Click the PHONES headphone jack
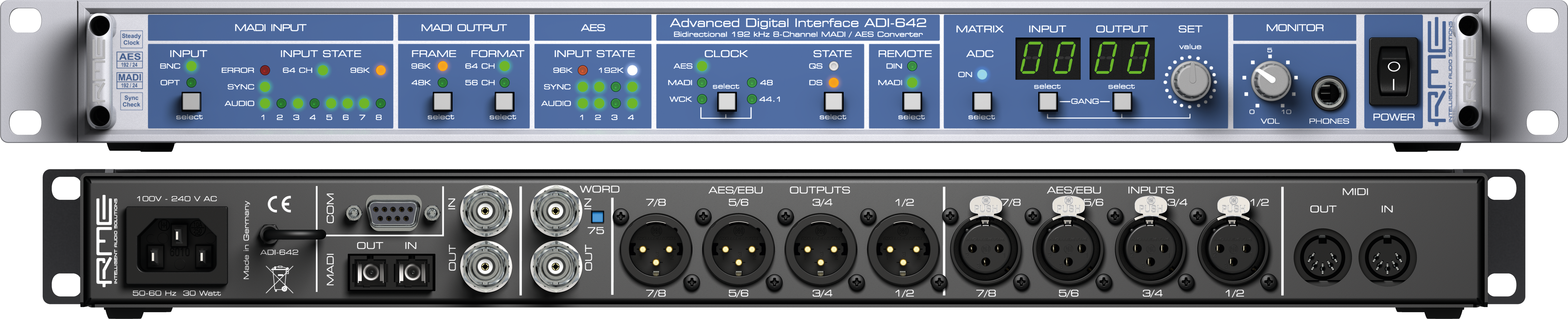 pyautogui.click(x=1329, y=94)
